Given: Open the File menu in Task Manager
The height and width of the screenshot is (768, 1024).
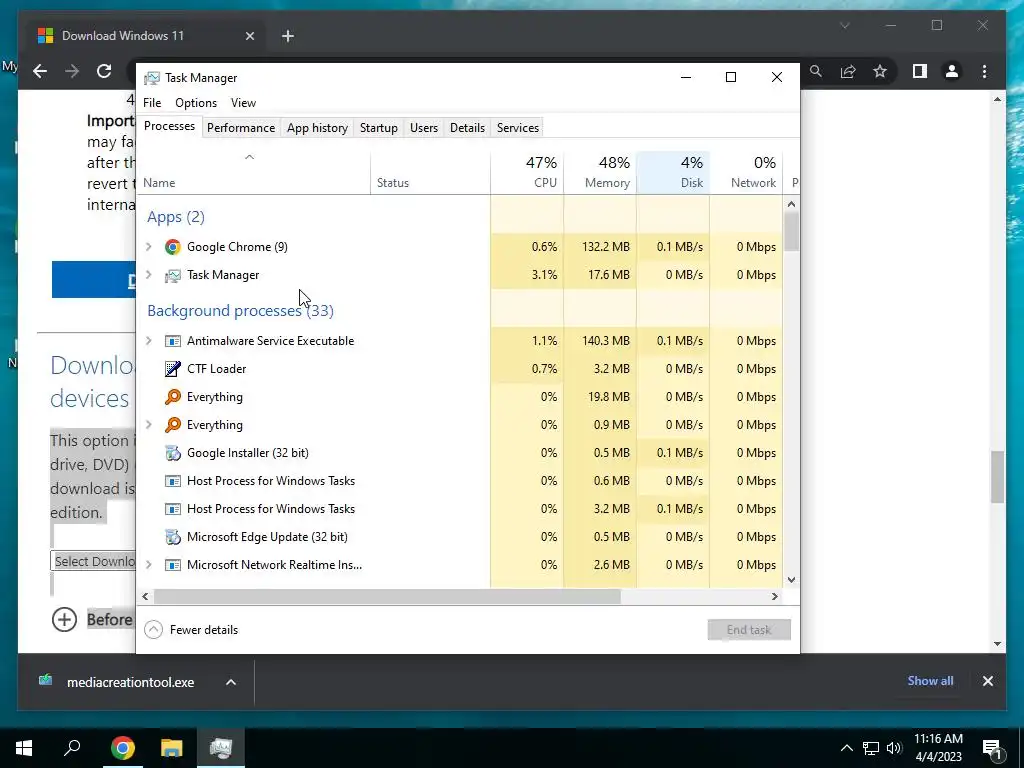Looking at the screenshot, I should pyautogui.click(x=152, y=103).
